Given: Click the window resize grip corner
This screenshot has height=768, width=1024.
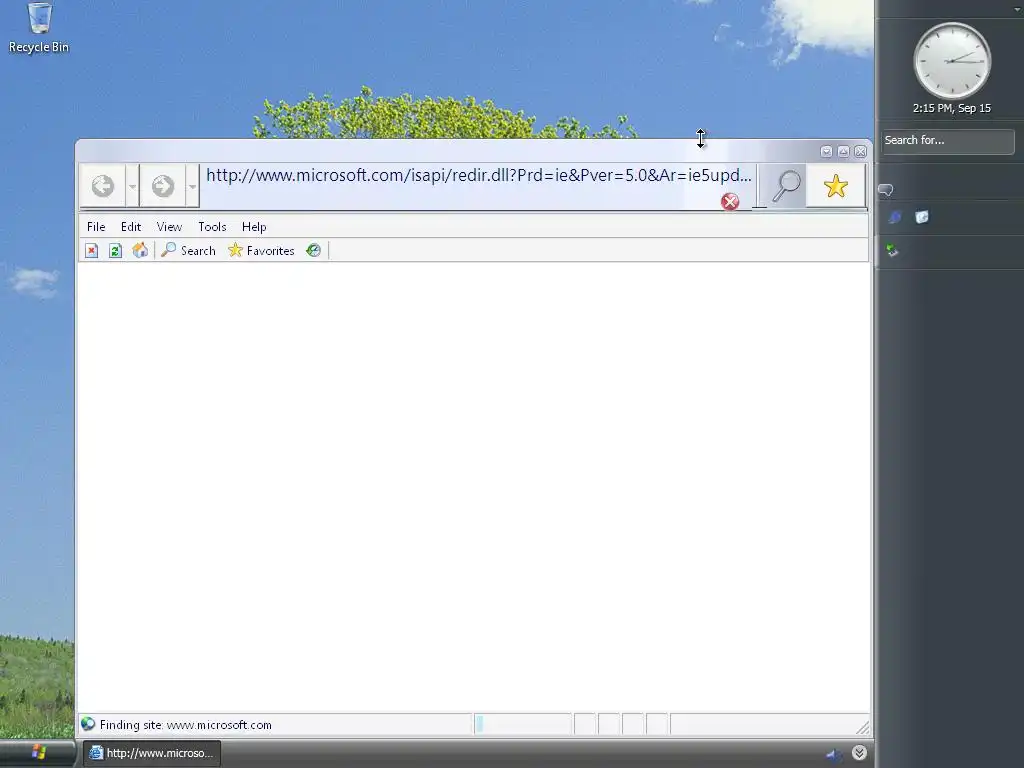Looking at the screenshot, I should point(863,727).
